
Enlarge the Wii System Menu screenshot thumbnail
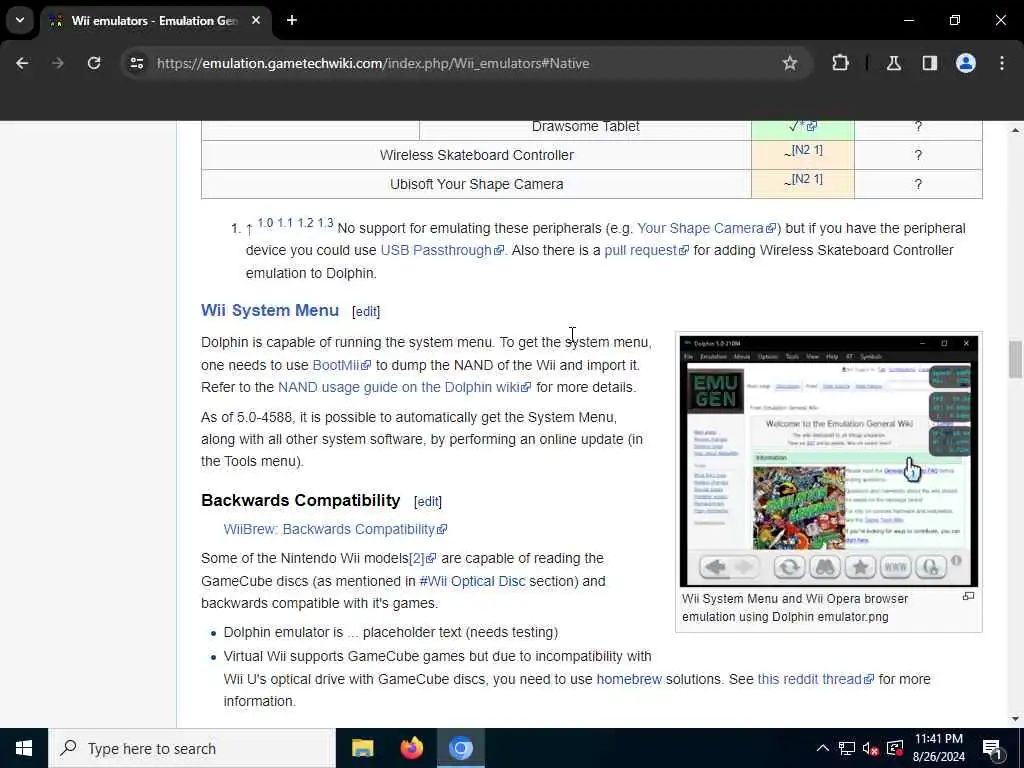pyautogui.click(x=828, y=461)
